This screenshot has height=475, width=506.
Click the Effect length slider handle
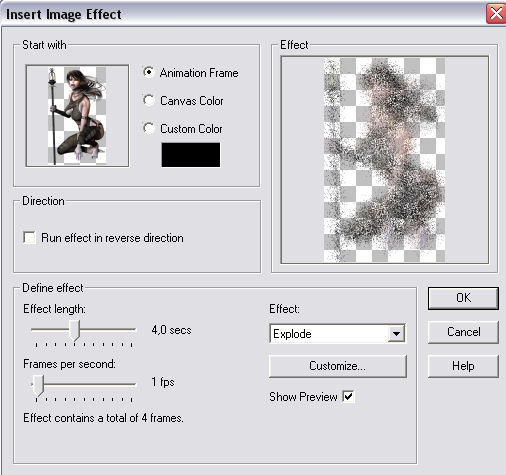click(74, 330)
